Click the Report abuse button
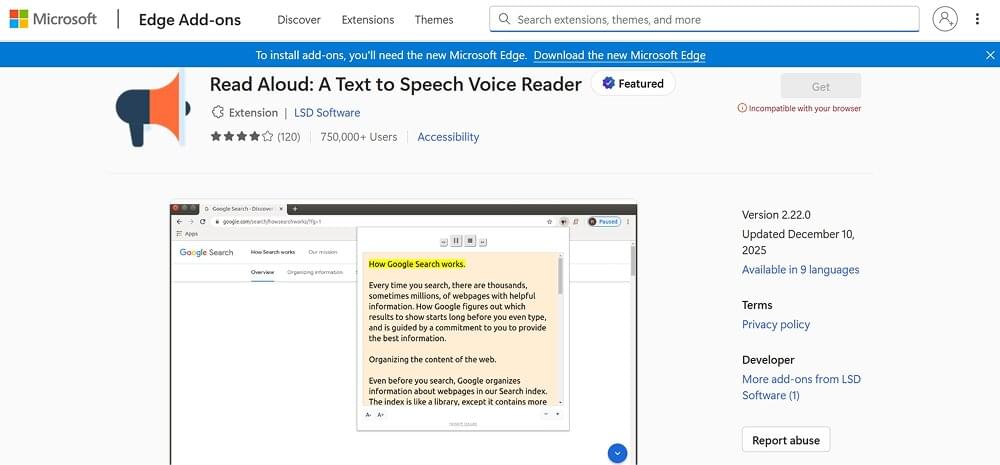 click(x=786, y=440)
